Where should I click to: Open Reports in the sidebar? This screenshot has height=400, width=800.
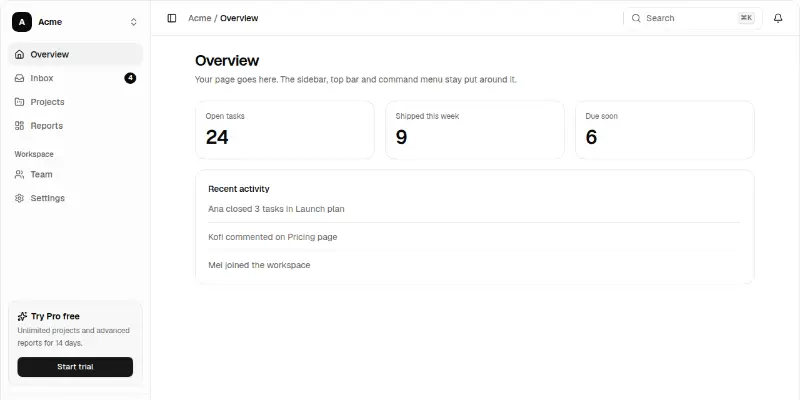click(x=76, y=126)
